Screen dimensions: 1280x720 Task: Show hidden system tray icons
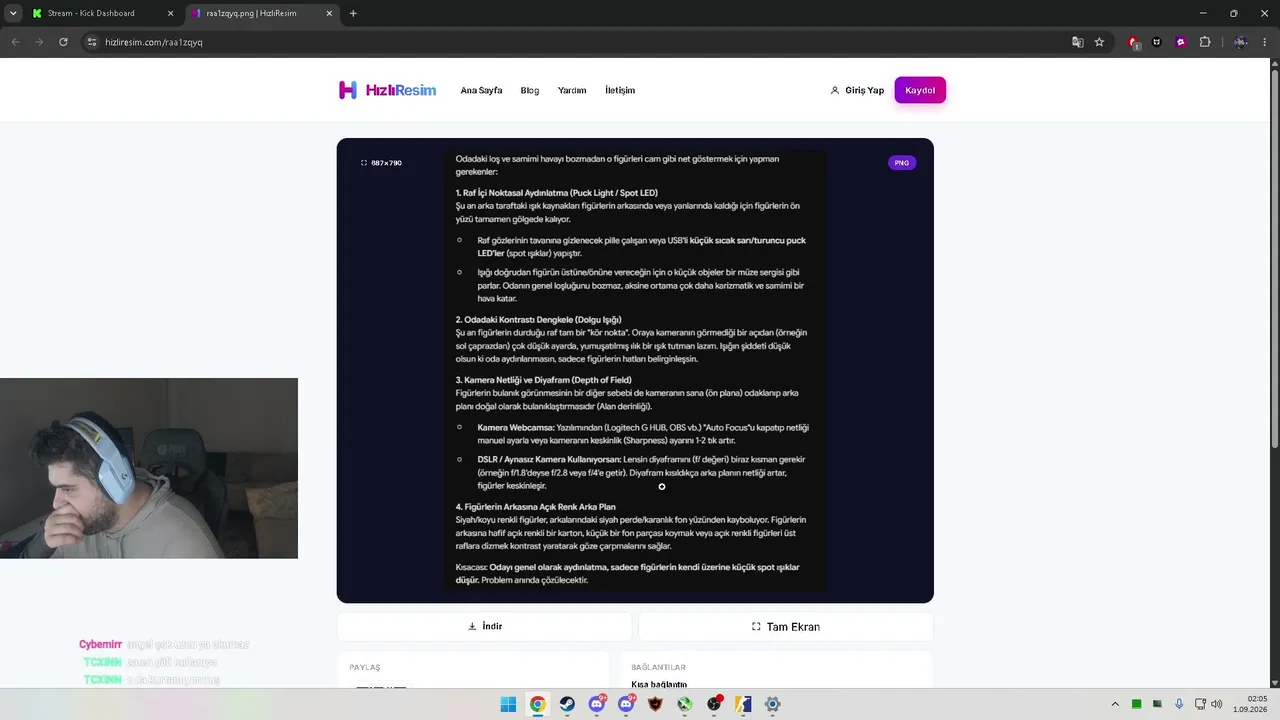click(1115, 704)
